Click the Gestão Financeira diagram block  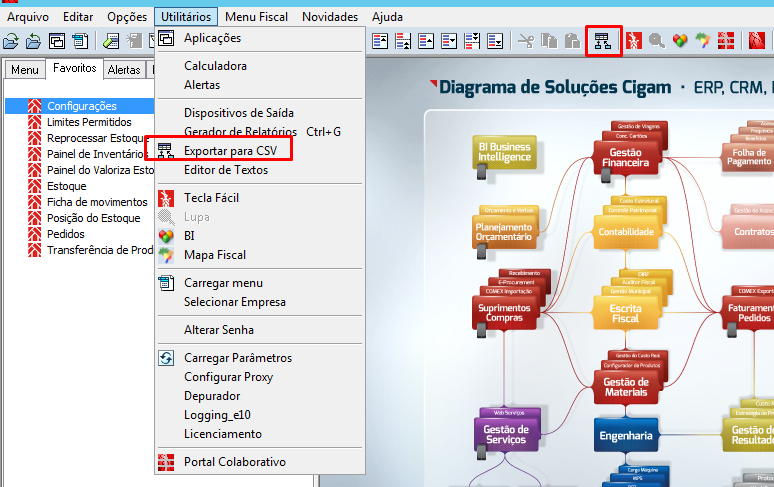[626, 157]
